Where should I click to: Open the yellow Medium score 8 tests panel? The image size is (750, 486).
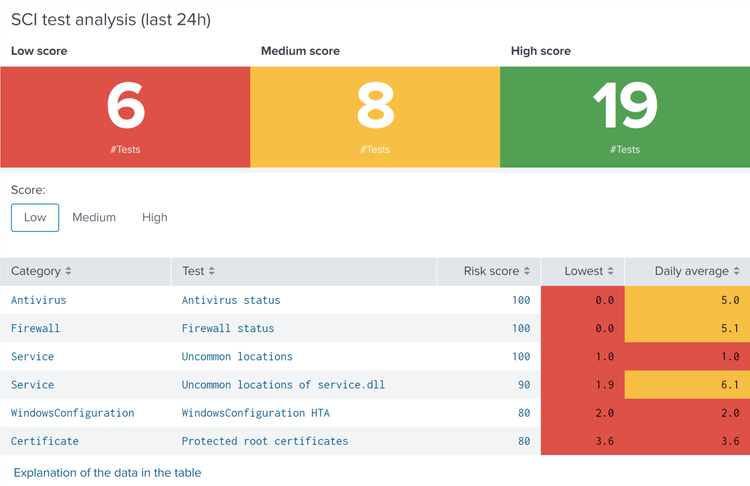[375, 117]
